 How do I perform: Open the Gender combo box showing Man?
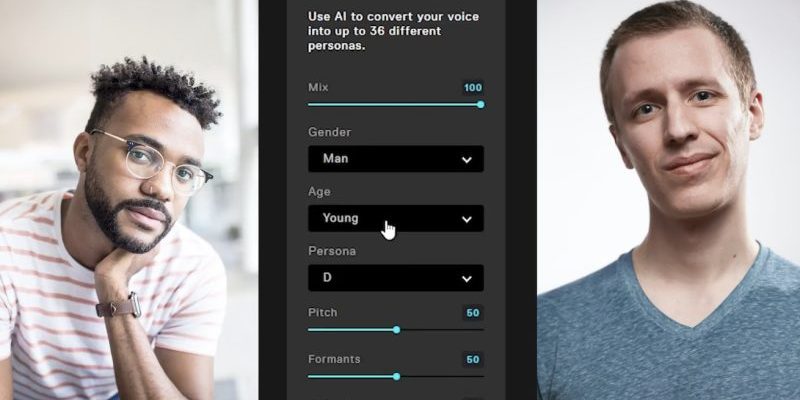396,159
